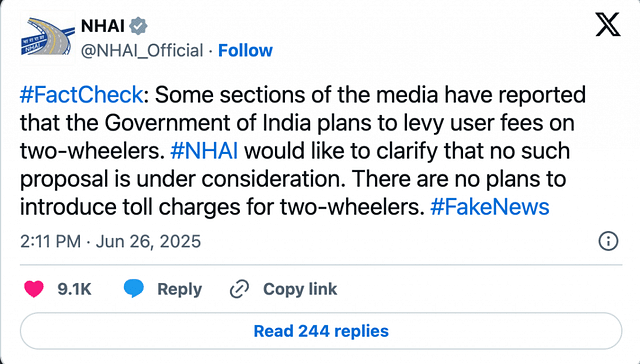This screenshot has width=640, height=364.
Task: Click the tweet body text
Action: point(303,151)
